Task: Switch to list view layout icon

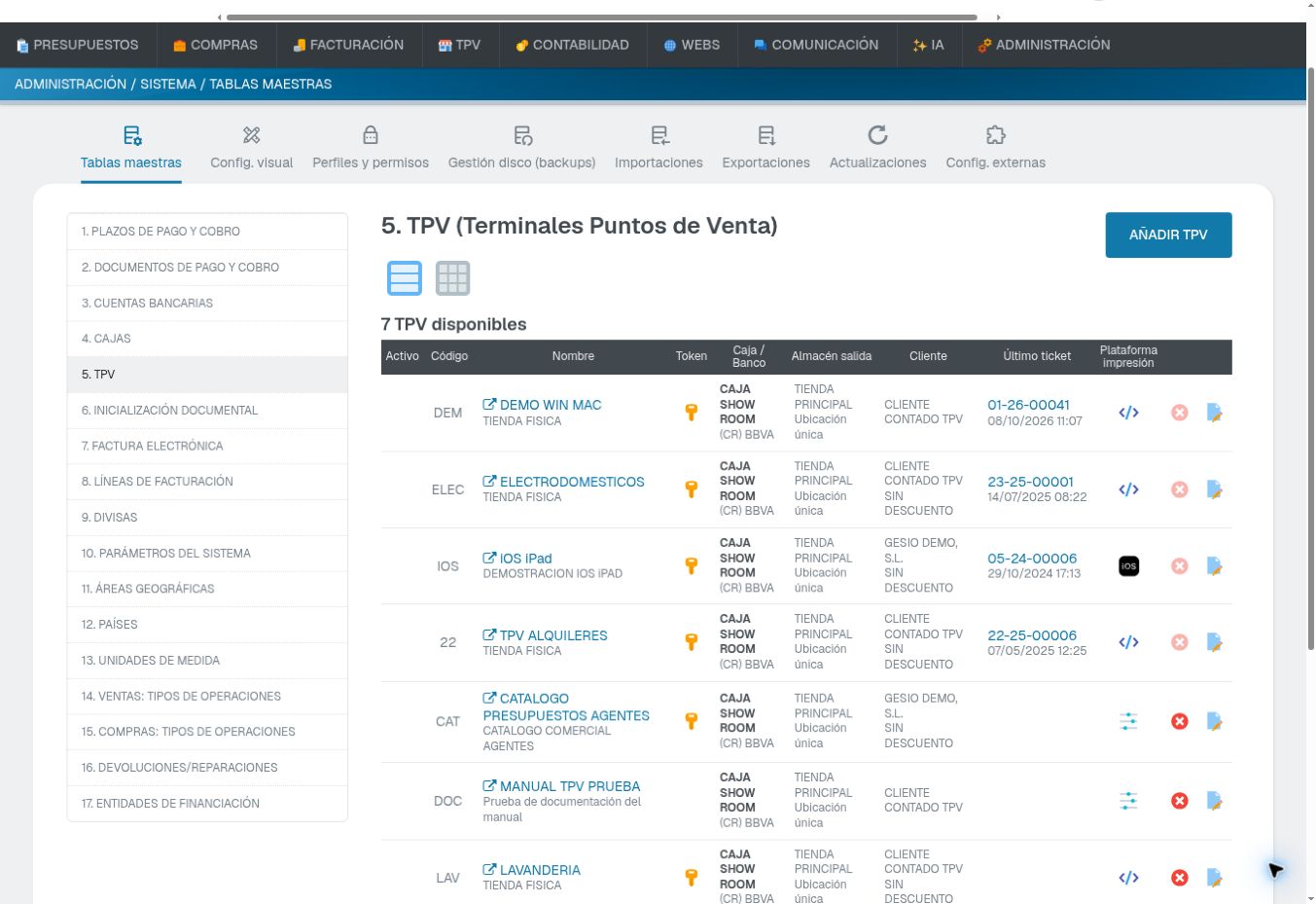Action: [x=405, y=278]
